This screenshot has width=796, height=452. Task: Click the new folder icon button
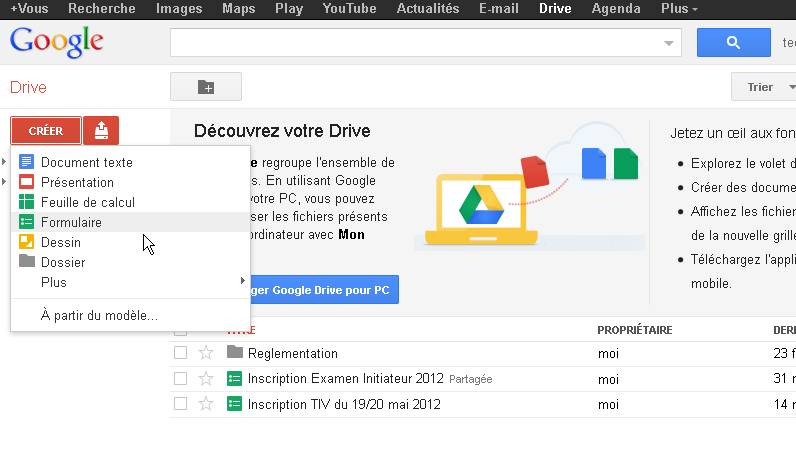click(206, 87)
